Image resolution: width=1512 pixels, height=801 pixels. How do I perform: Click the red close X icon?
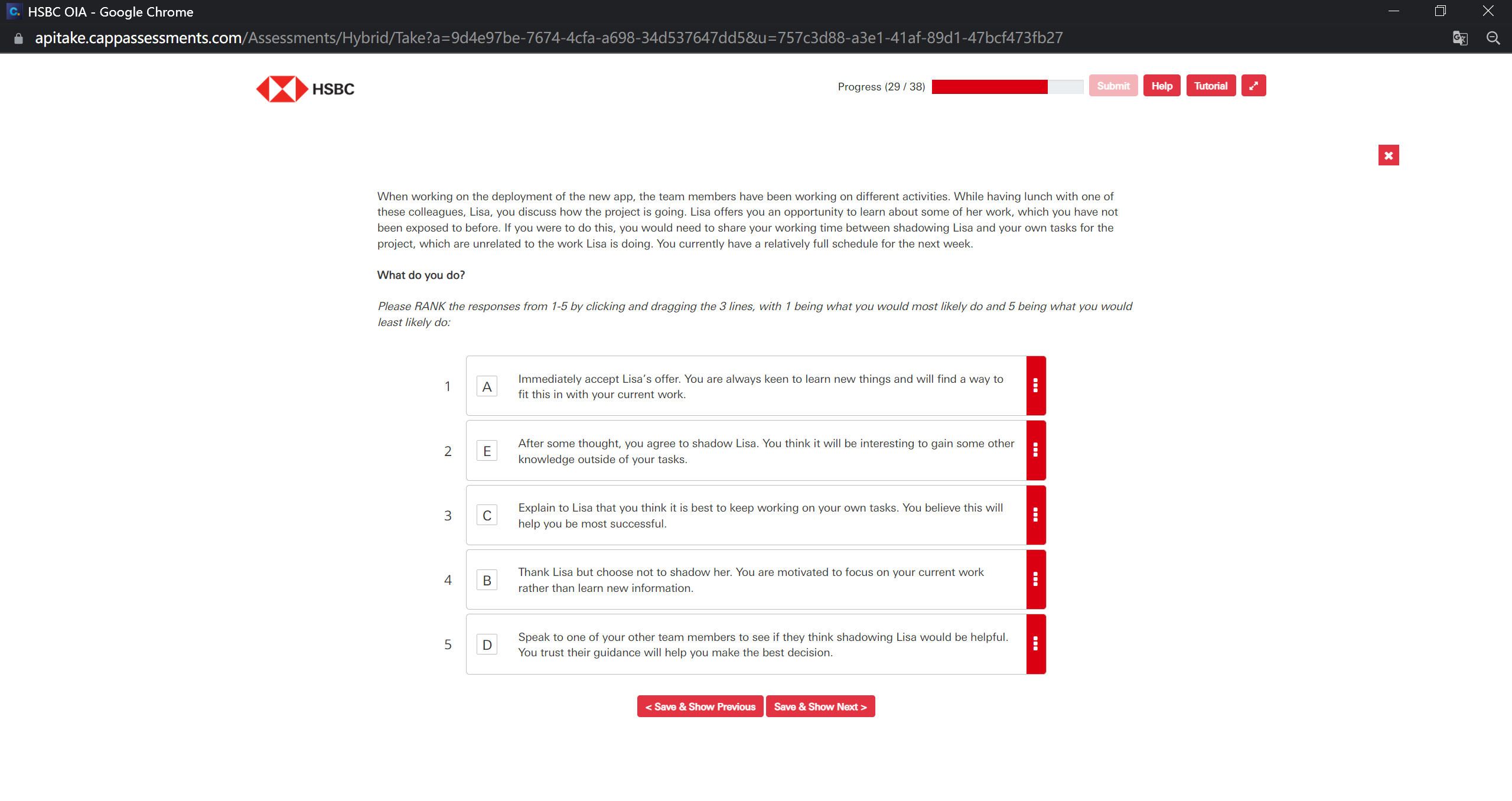(1388, 156)
